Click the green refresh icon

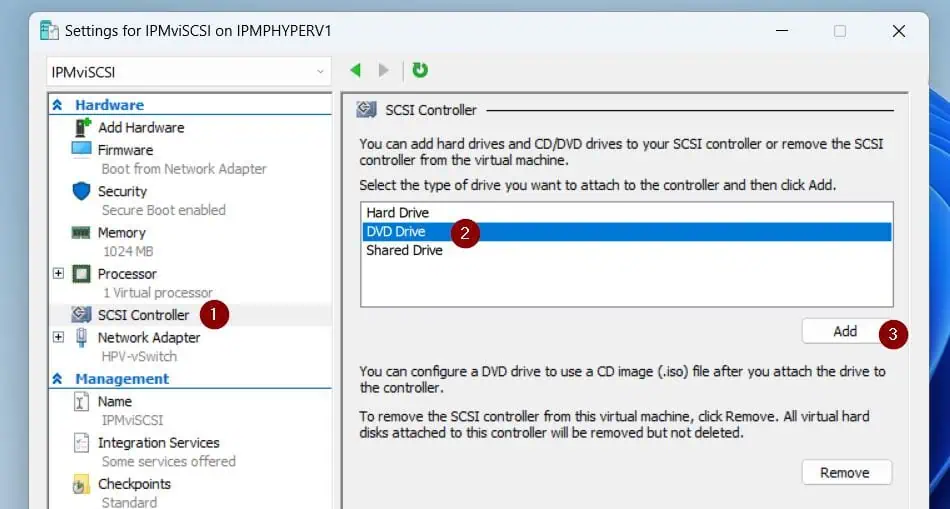(x=420, y=70)
